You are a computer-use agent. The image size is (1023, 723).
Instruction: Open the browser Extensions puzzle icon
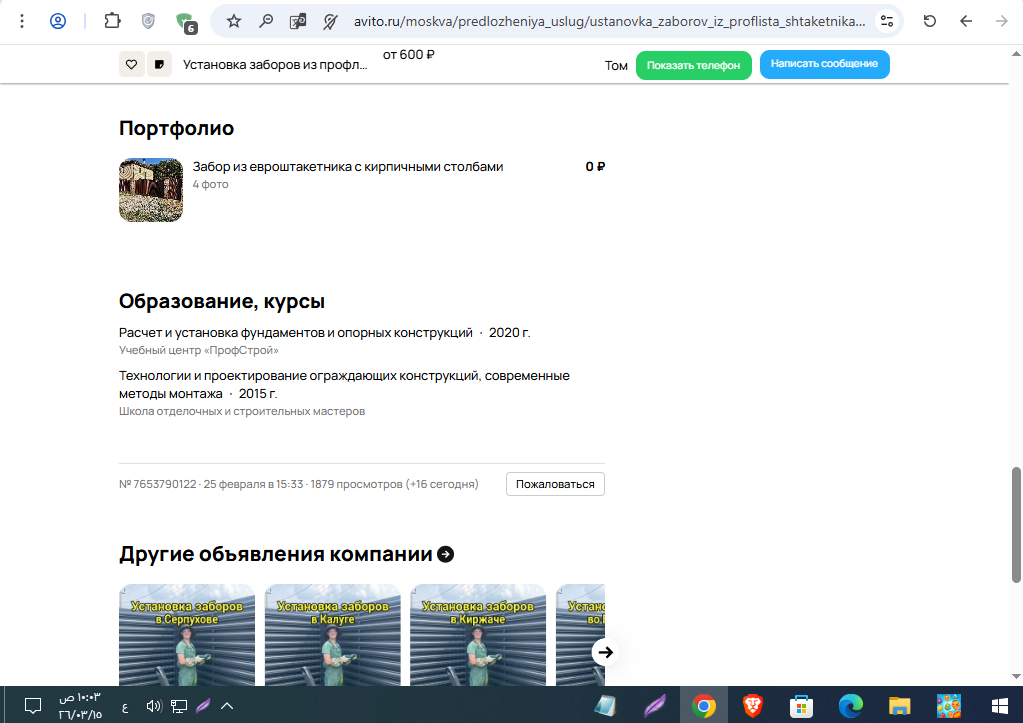[x=112, y=21]
